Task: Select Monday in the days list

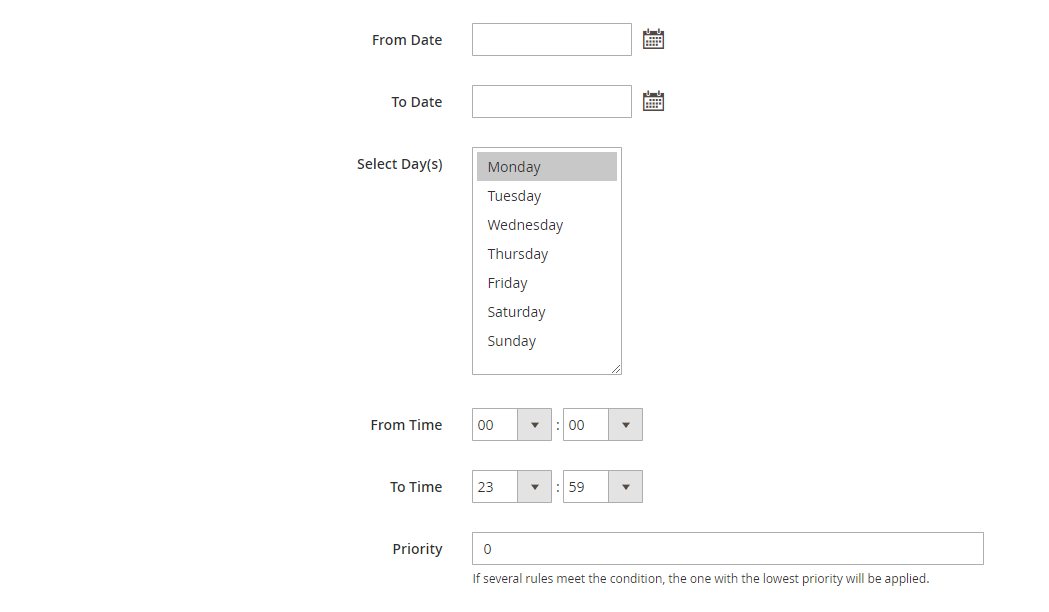Action: (x=546, y=167)
